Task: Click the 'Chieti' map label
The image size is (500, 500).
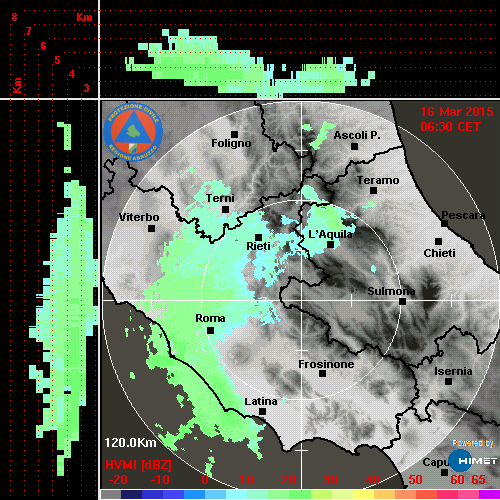Action: [439, 253]
